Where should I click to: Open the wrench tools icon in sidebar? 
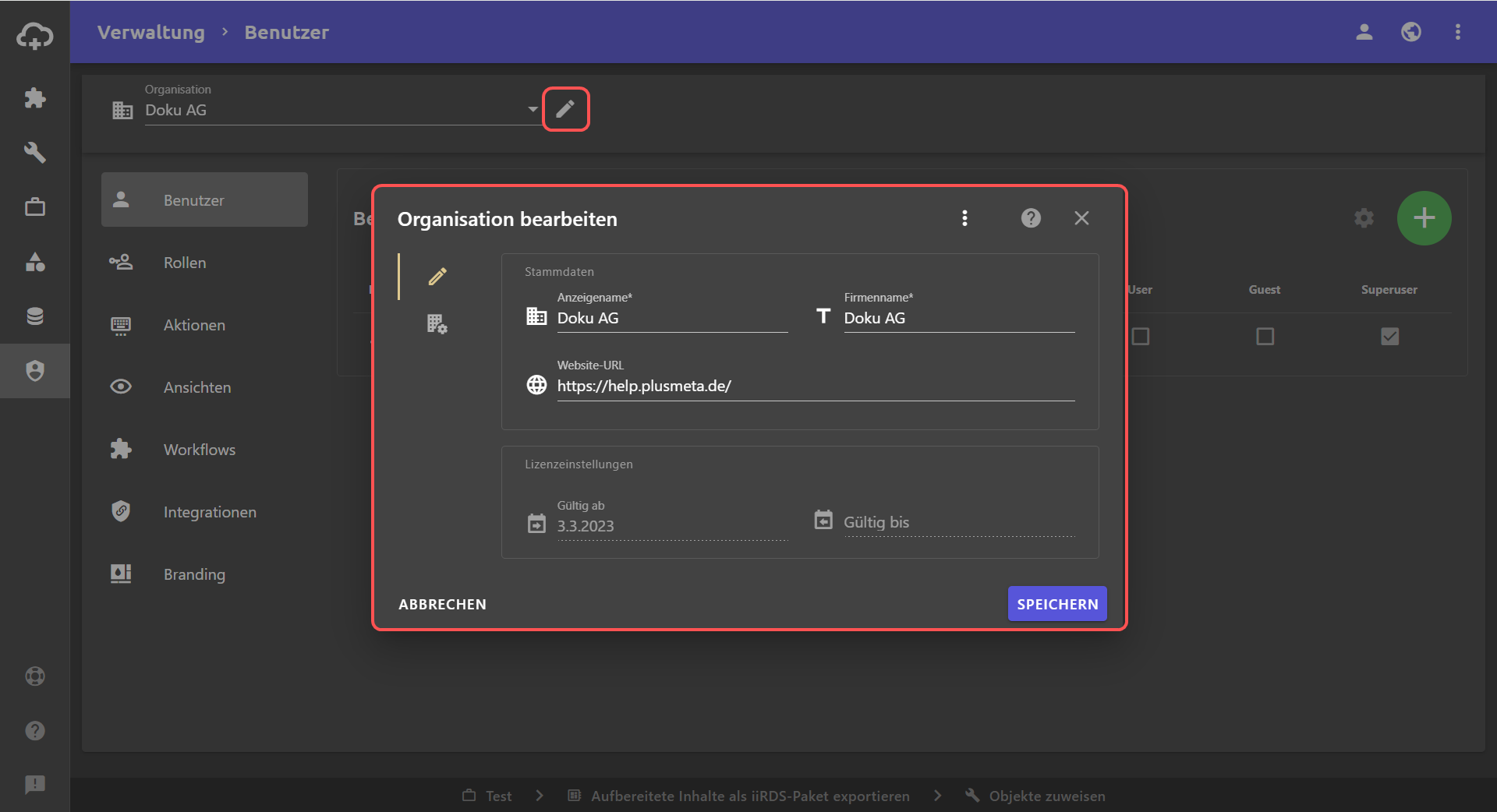click(x=35, y=152)
